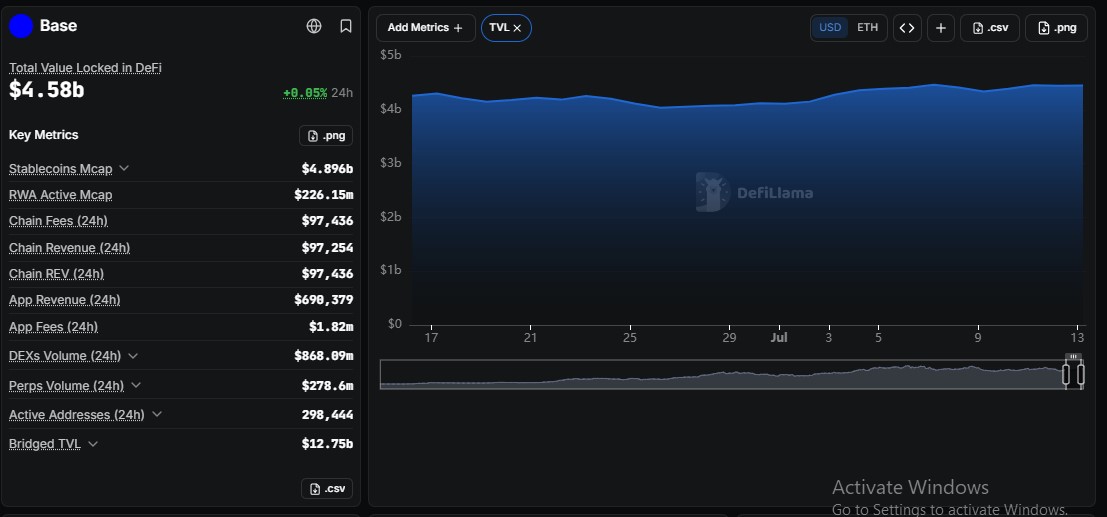This screenshot has height=517, width=1107.
Task: Switch chart currency to USD
Action: click(830, 28)
